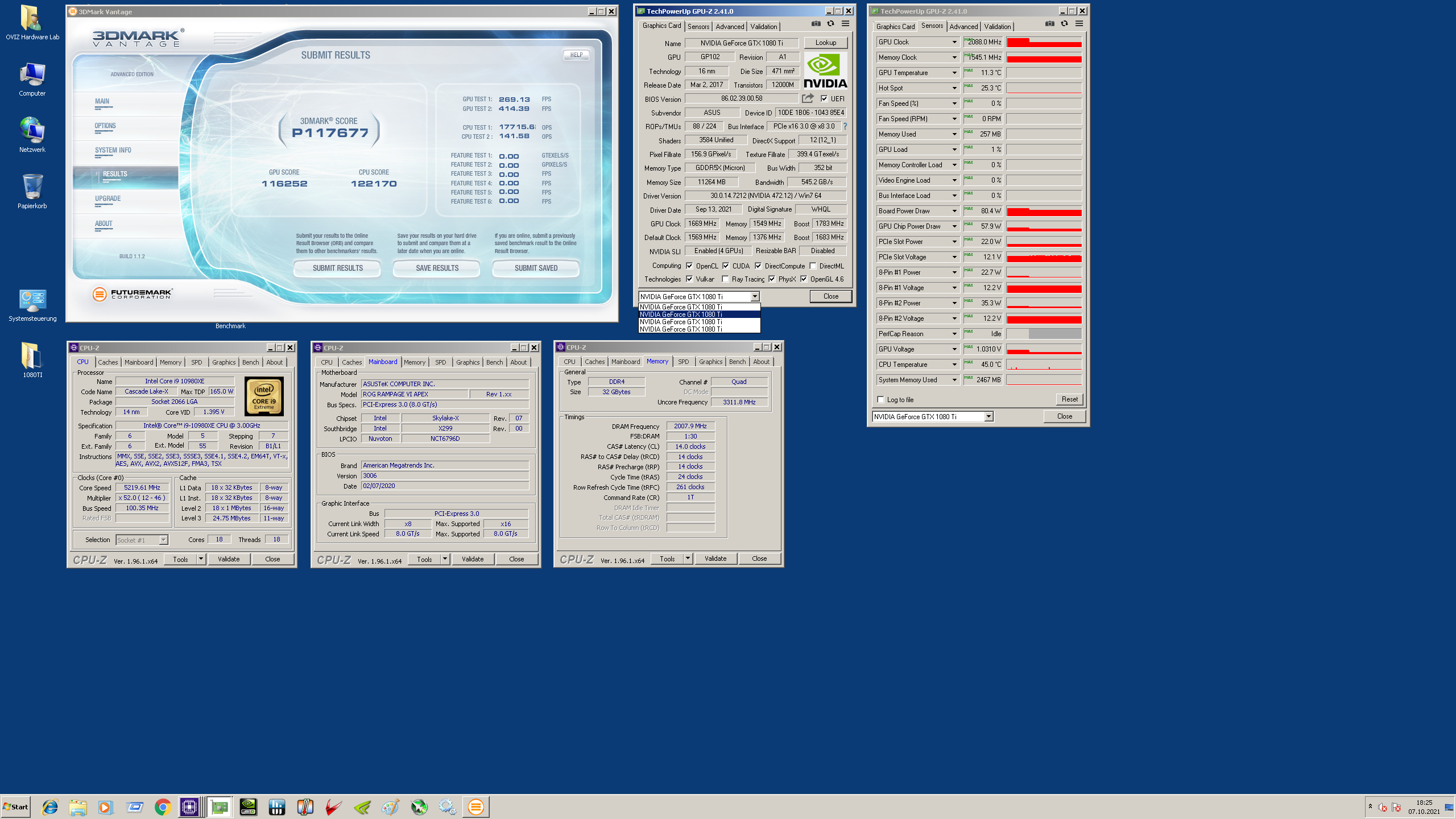Select last GTX 1080 Ti in GPU list
This screenshot has width=1456, height=819.
click(699, 329)
